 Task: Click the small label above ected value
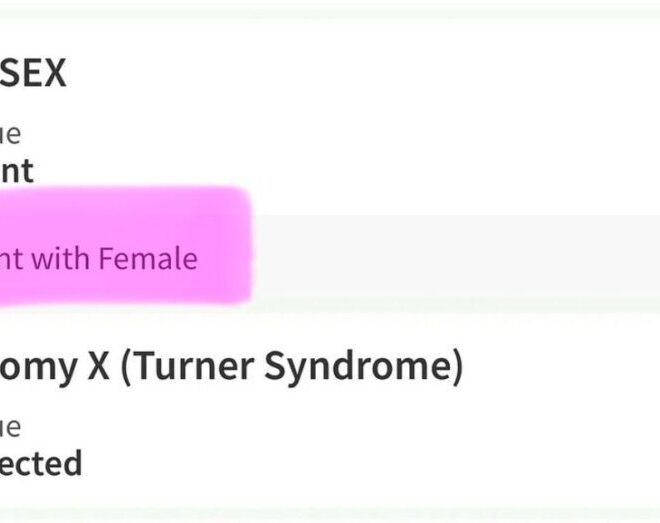point(10,428)
